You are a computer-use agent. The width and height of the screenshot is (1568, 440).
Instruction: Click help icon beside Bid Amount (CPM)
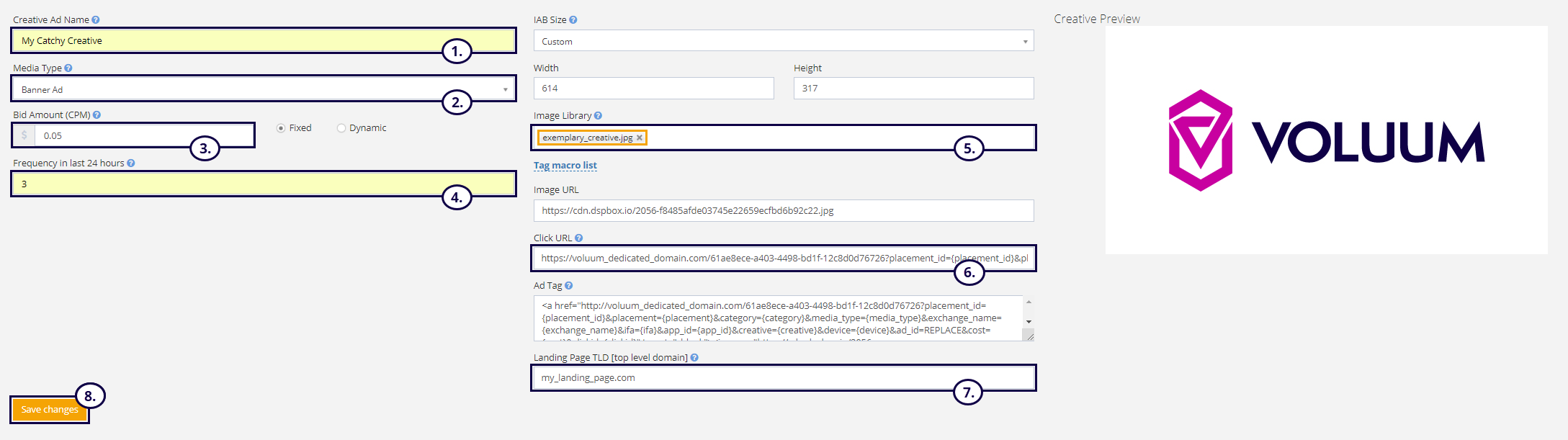coord(97,115)
